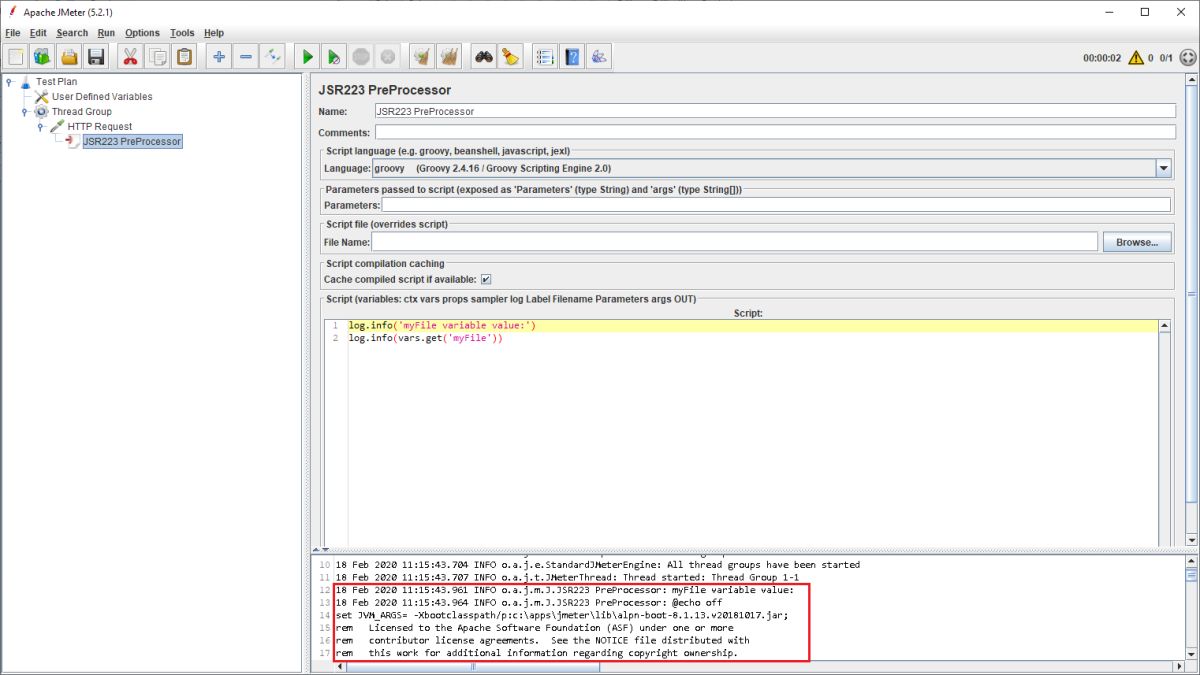Click the Clear icon
This screenshot has height=675, width=1200.
pyautogui.click(x=422, y=57)
